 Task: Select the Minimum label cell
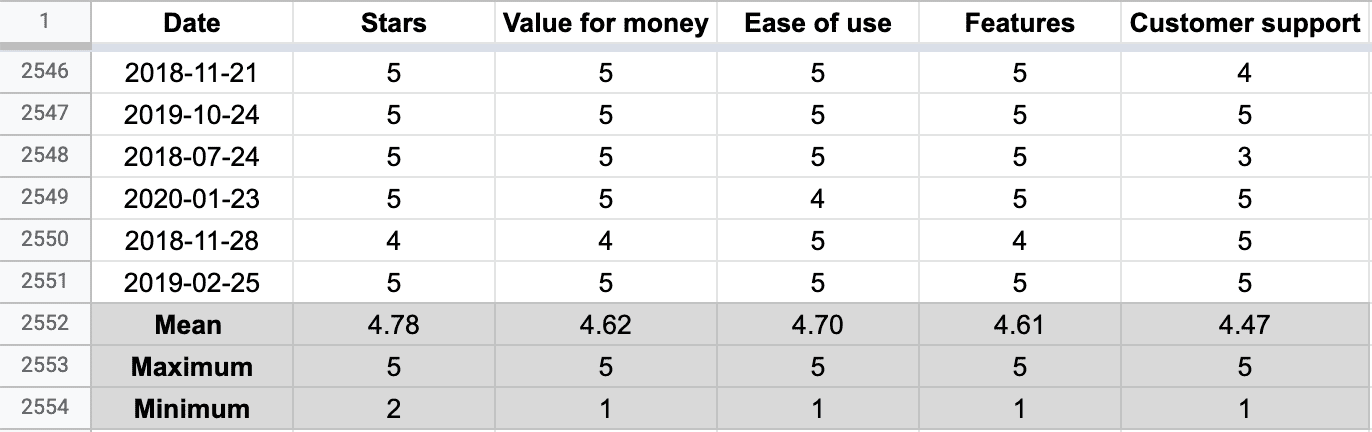[191, 409]
